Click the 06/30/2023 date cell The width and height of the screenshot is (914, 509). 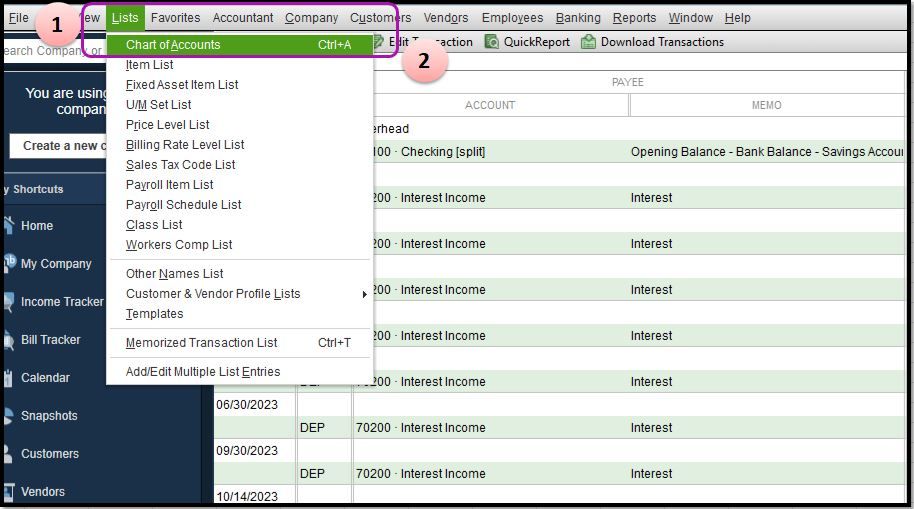247,405
